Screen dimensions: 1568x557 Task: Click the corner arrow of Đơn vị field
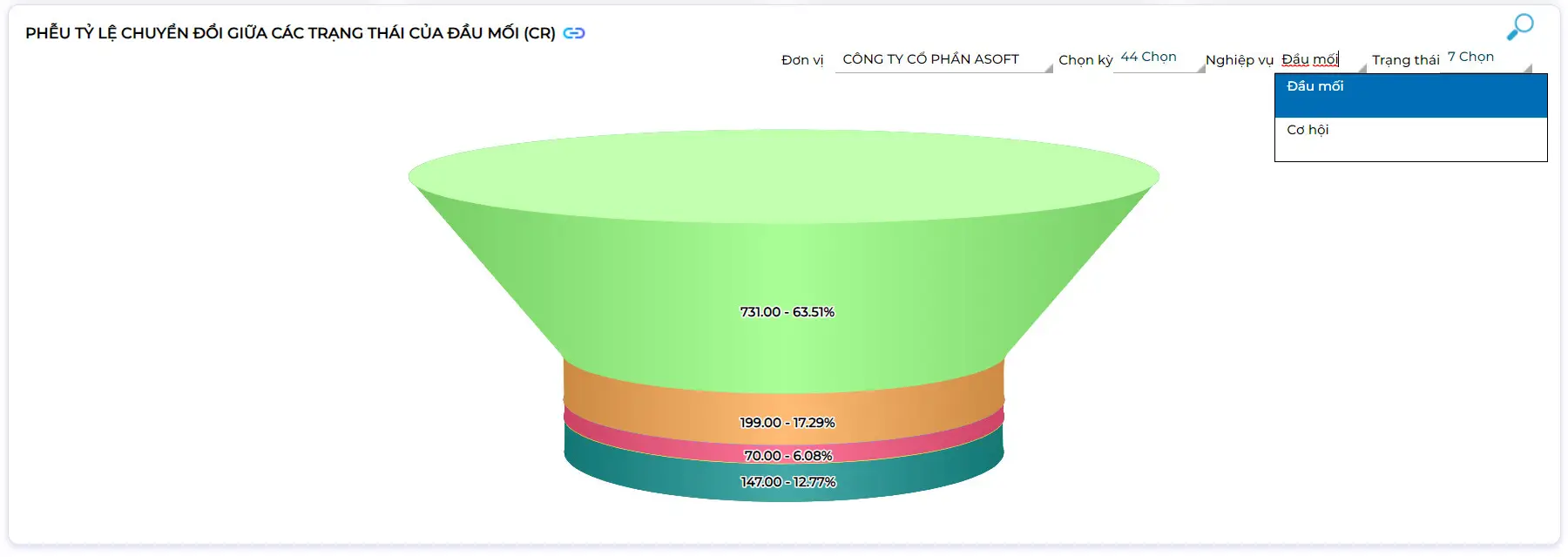[x=1049, y=68]
